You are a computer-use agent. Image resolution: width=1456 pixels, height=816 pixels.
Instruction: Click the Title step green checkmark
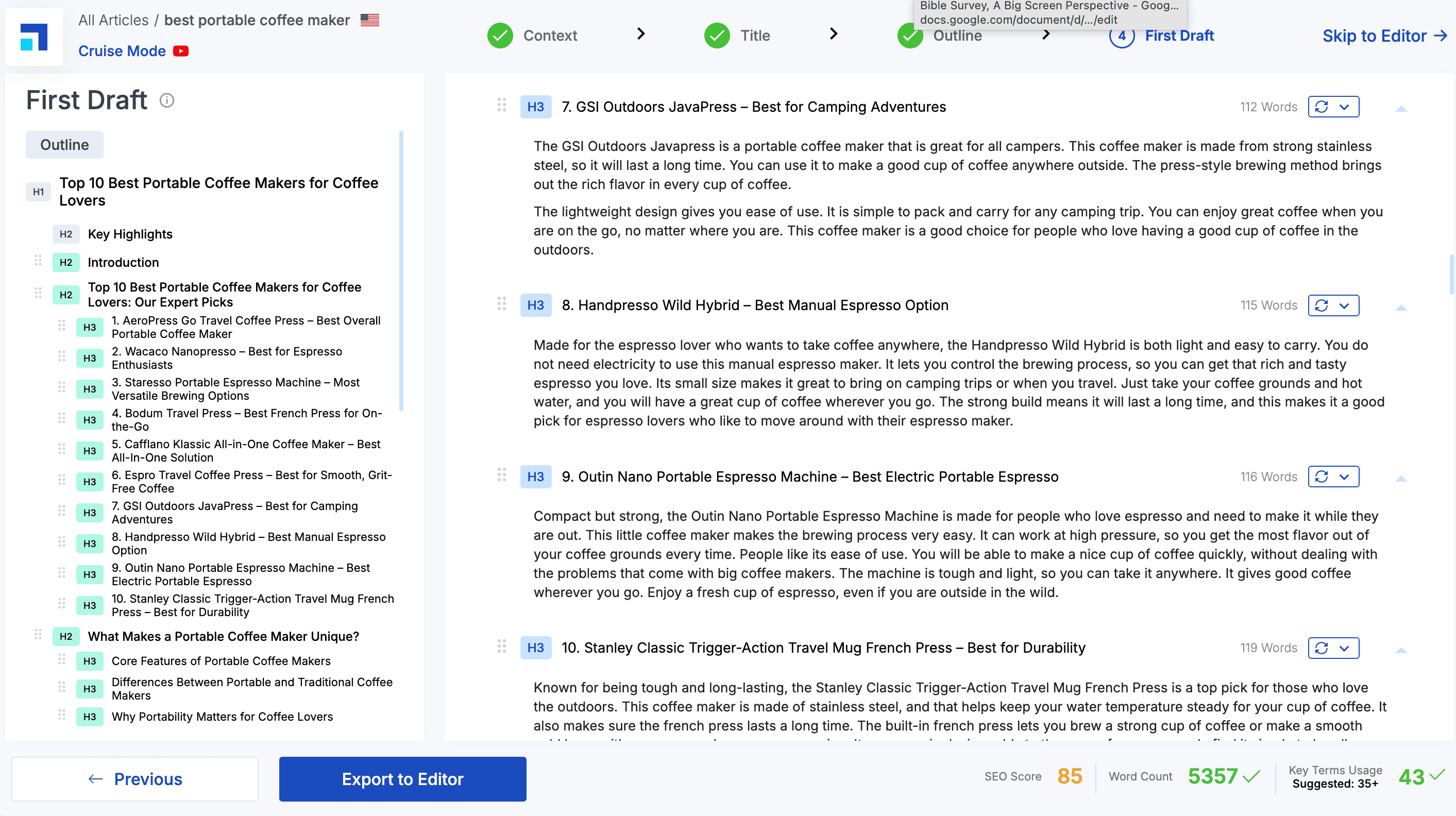(x=717, y=36)
